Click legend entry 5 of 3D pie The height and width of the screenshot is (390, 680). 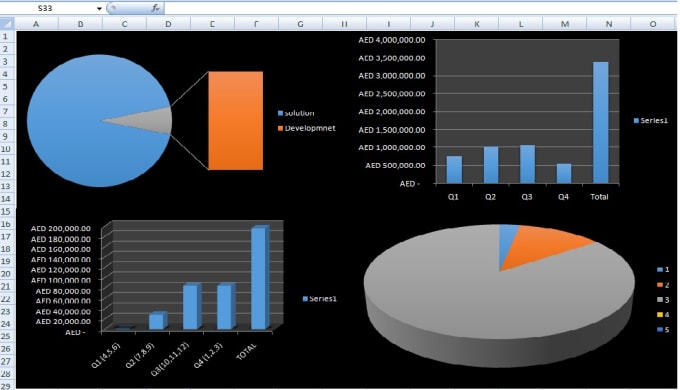(663, 330)
